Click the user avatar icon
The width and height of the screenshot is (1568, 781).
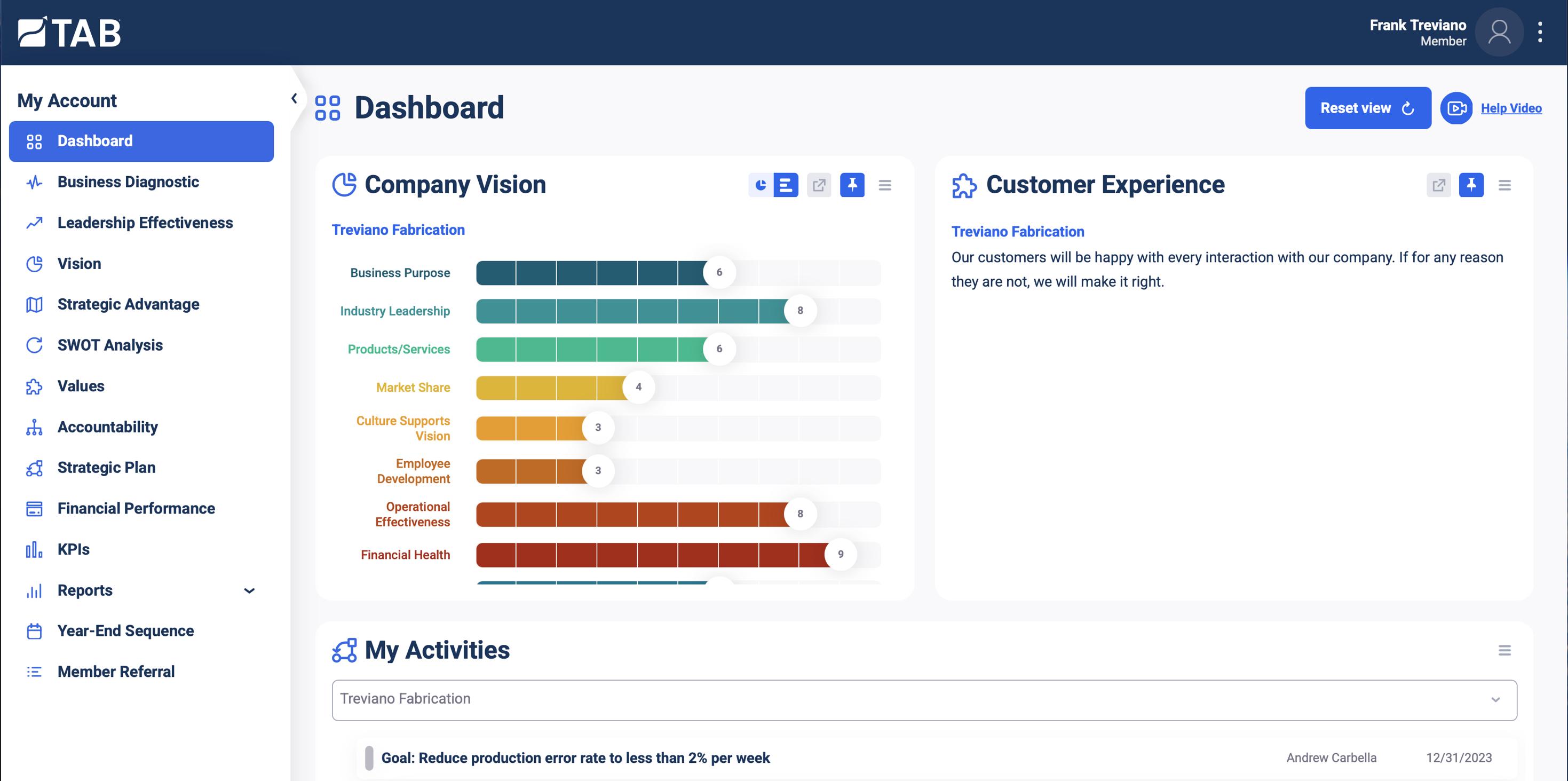point(1499,32)
